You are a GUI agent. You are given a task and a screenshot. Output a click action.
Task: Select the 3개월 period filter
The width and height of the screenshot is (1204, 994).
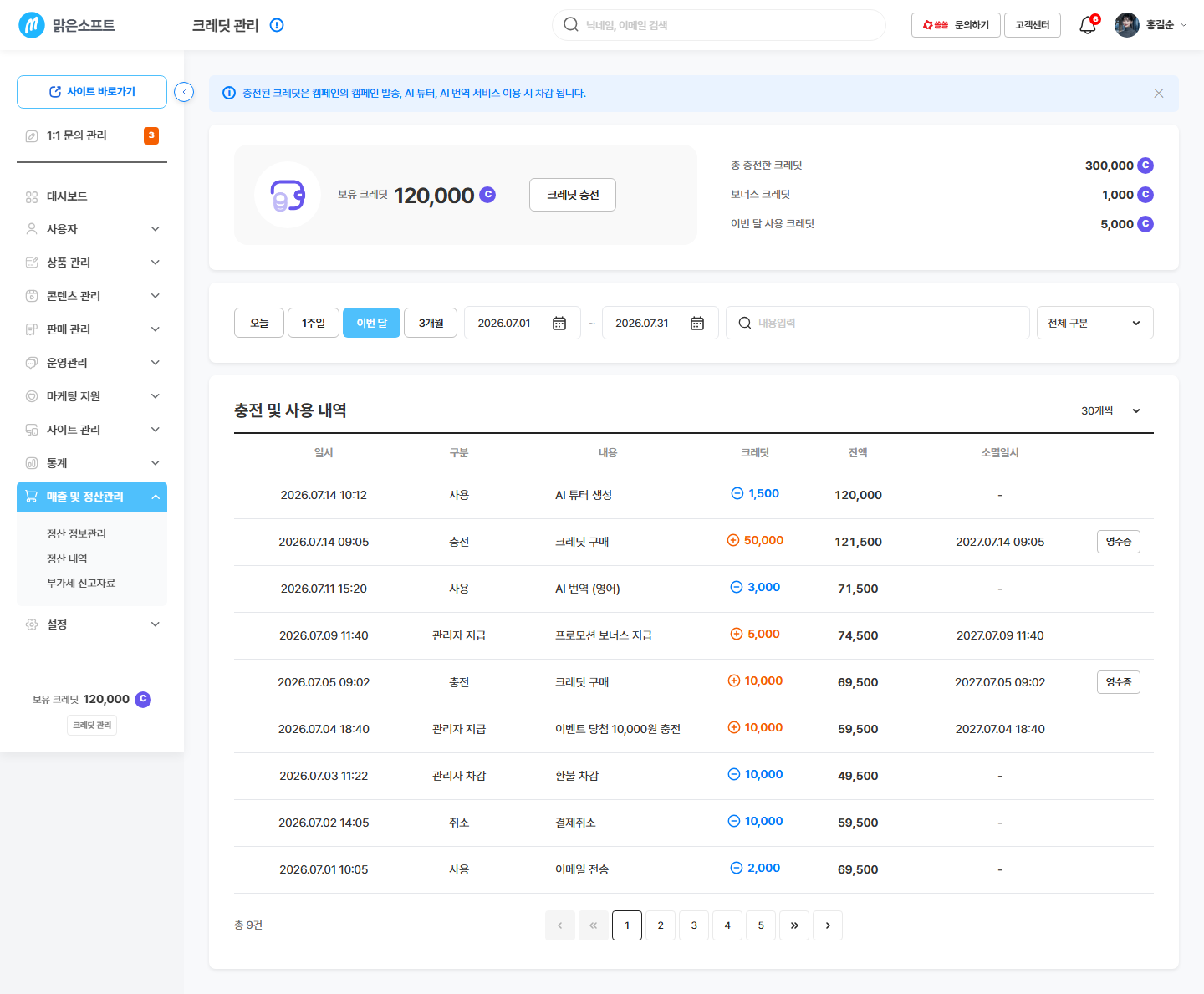pyautogui.click(x=431, y=323)
